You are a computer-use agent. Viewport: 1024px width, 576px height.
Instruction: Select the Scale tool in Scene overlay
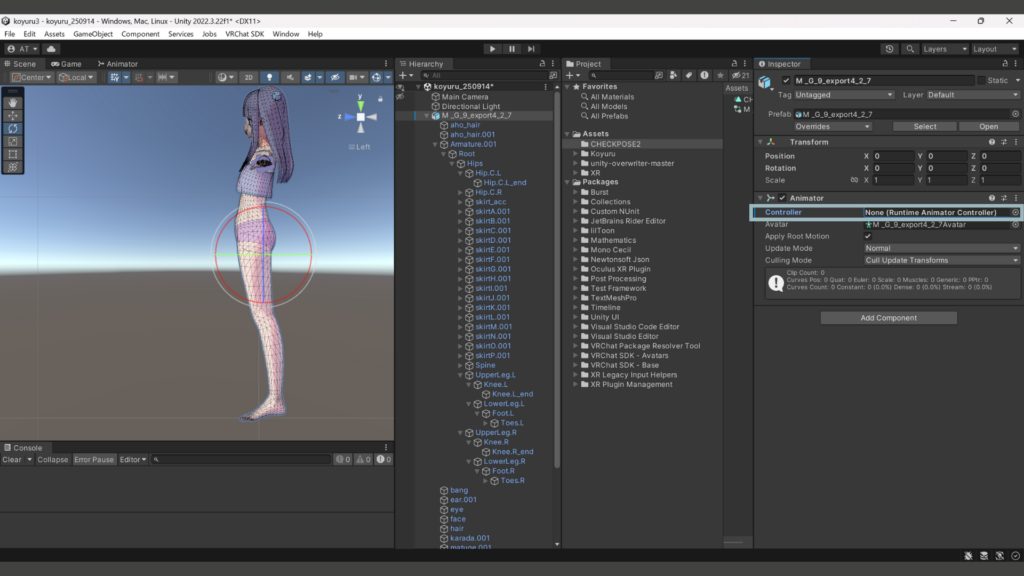13,141
